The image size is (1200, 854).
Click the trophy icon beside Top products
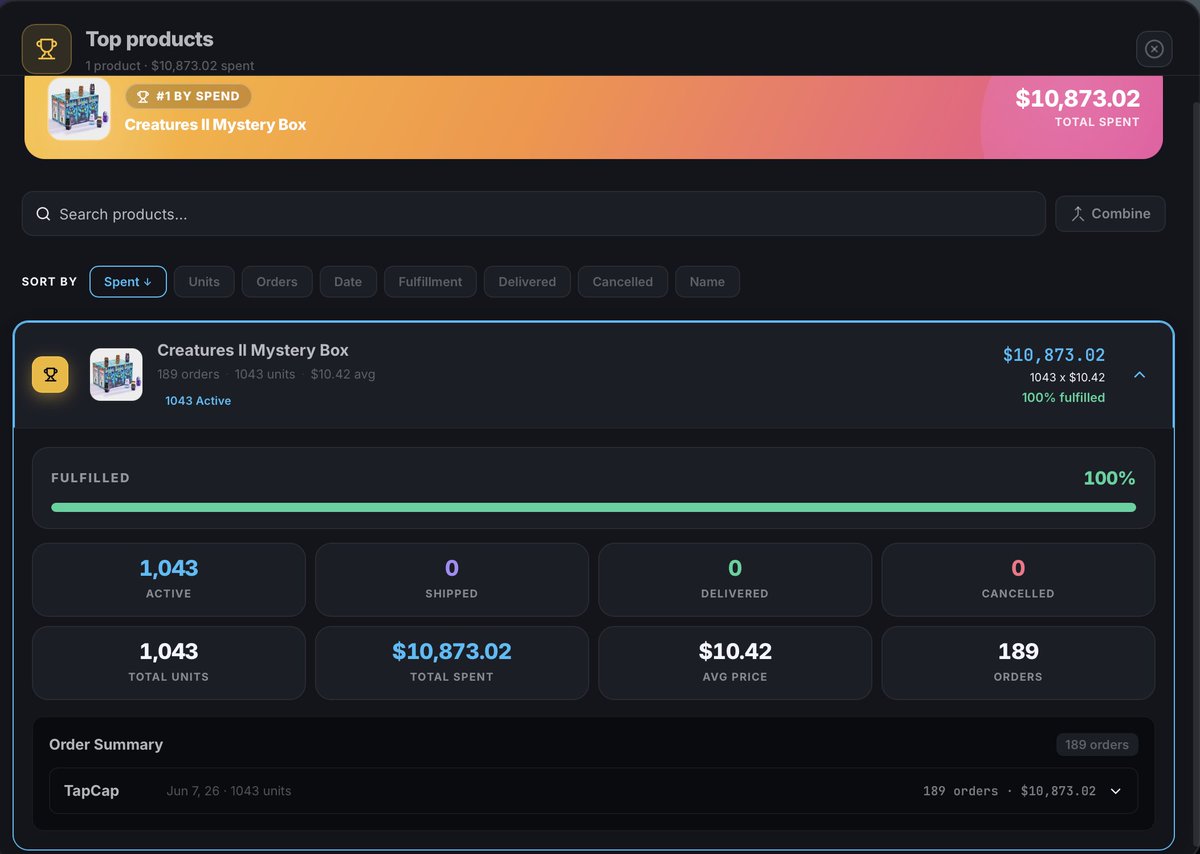[47, 49]
